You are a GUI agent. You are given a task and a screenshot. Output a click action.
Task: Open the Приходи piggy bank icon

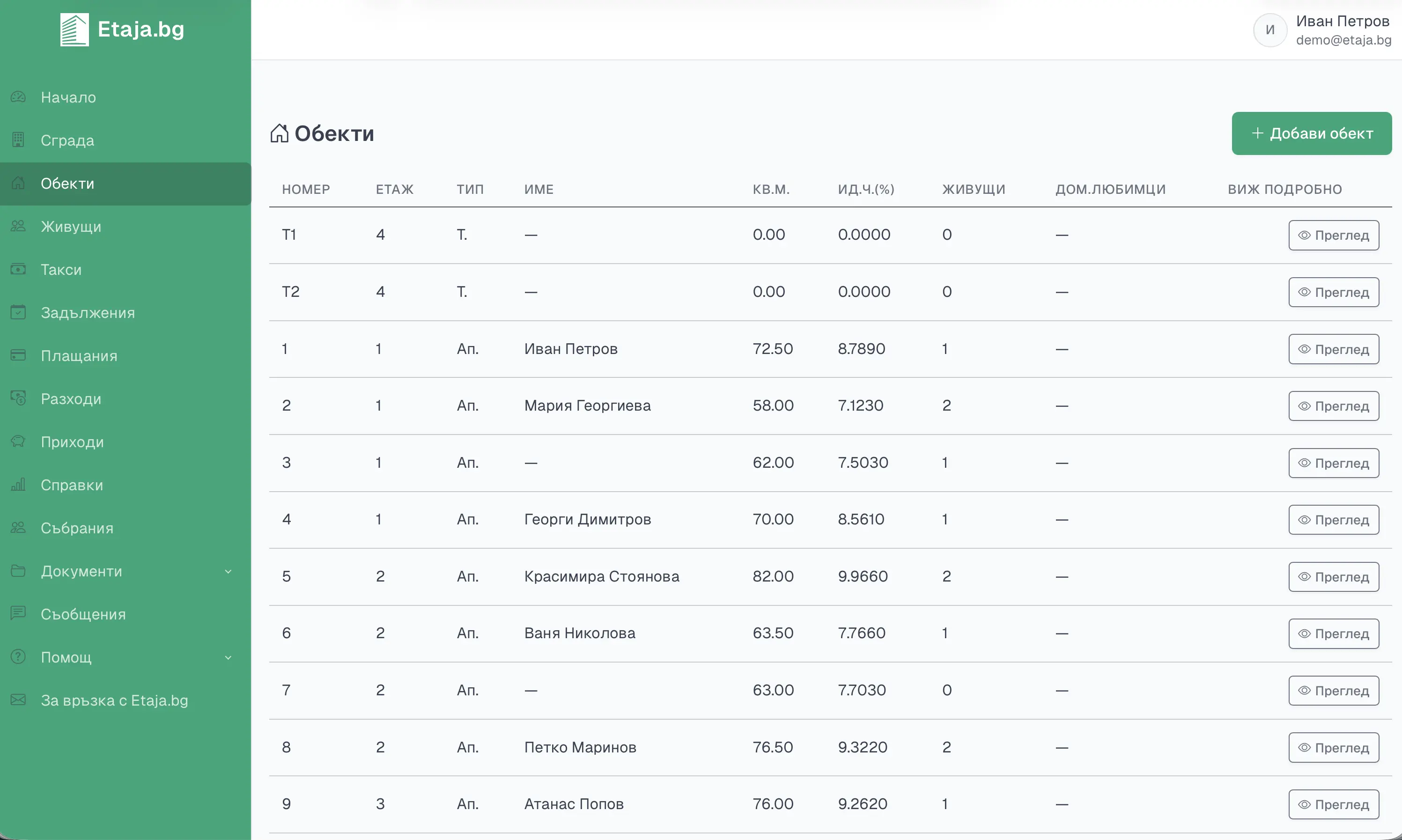(x=18, y=442)
